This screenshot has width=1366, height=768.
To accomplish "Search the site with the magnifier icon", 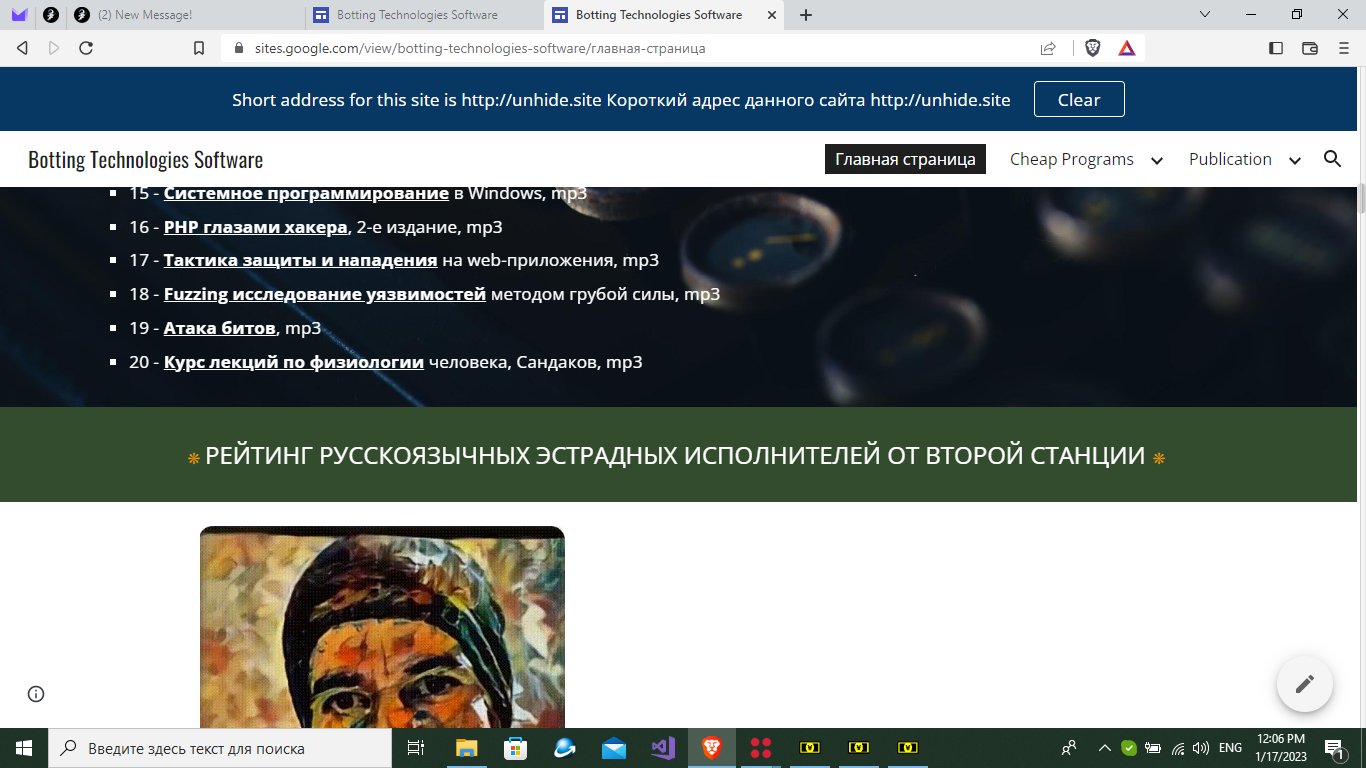I will click(1332, 159).
